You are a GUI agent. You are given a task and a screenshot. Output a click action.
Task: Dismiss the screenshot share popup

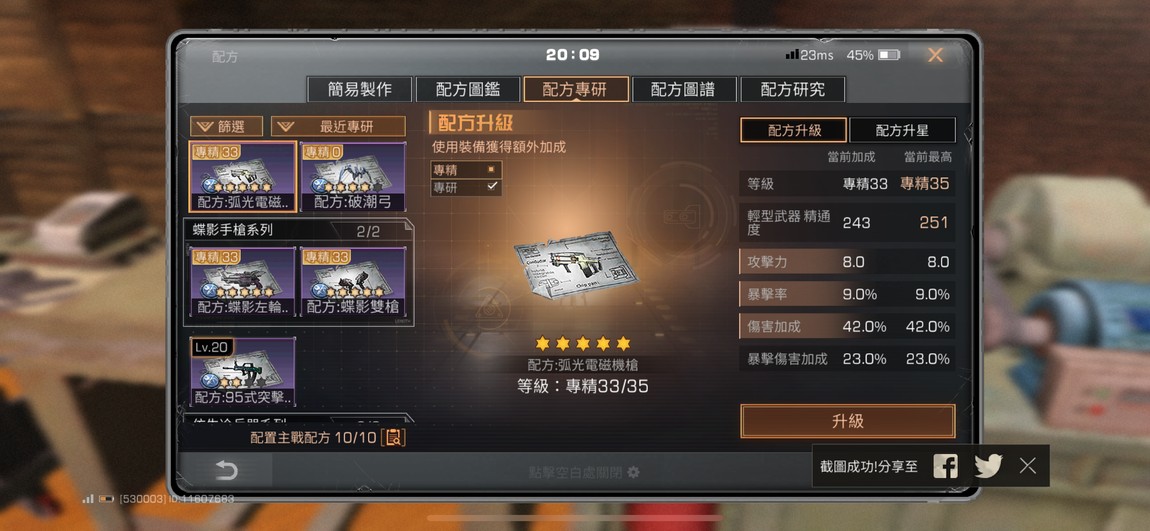pyautogui.click(x=1028, y=466)
